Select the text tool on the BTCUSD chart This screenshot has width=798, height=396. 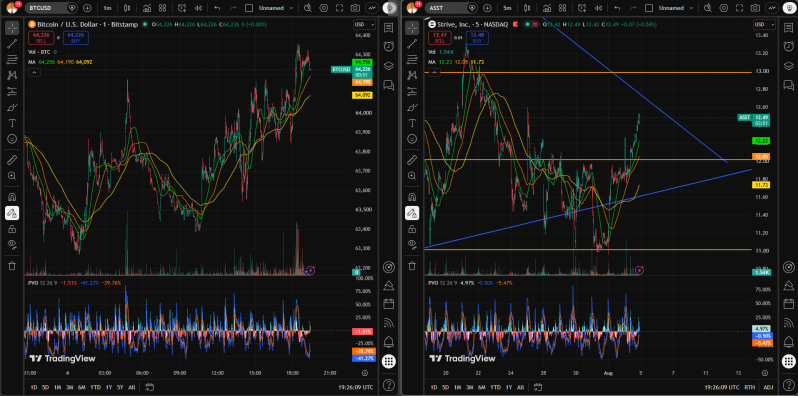12,123
